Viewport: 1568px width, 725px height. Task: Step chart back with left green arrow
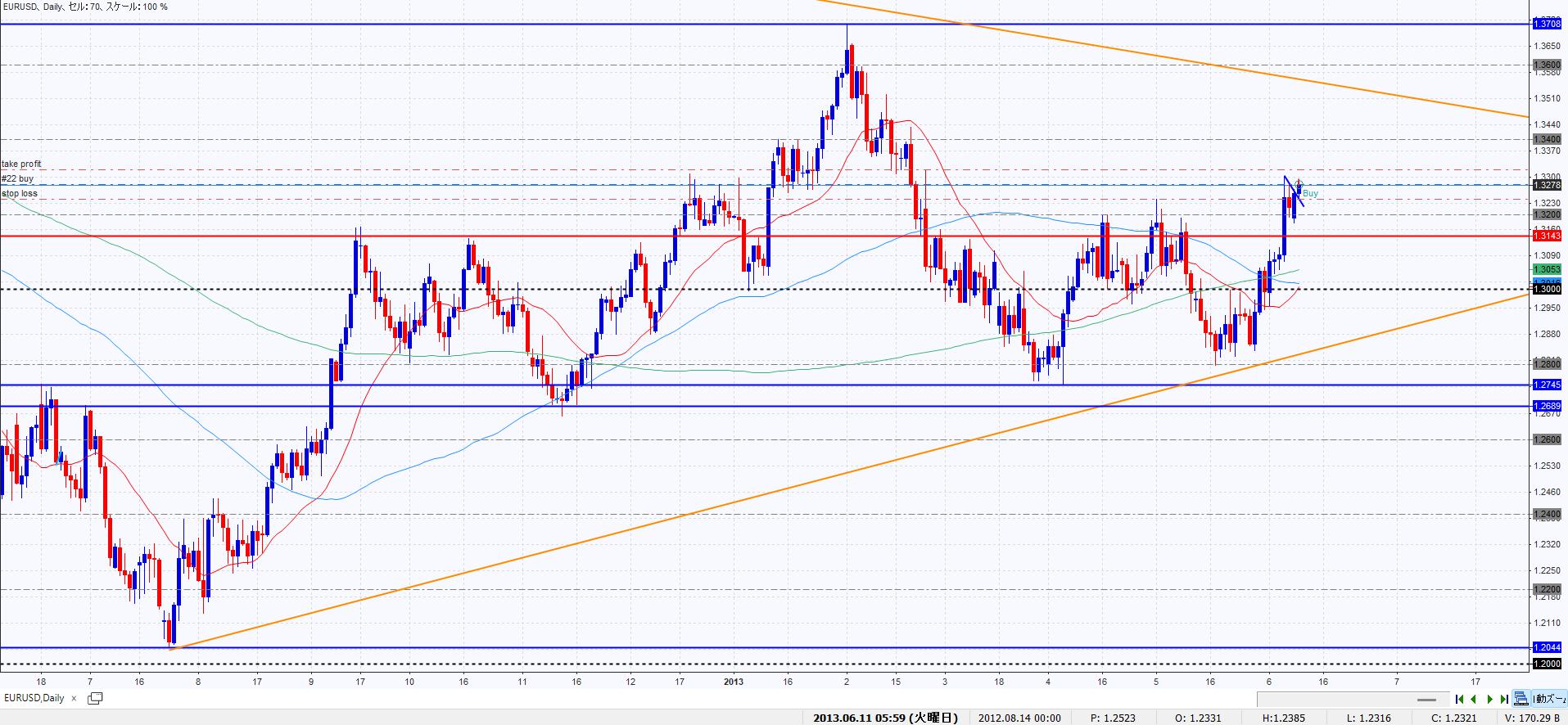click(1474, 699)
